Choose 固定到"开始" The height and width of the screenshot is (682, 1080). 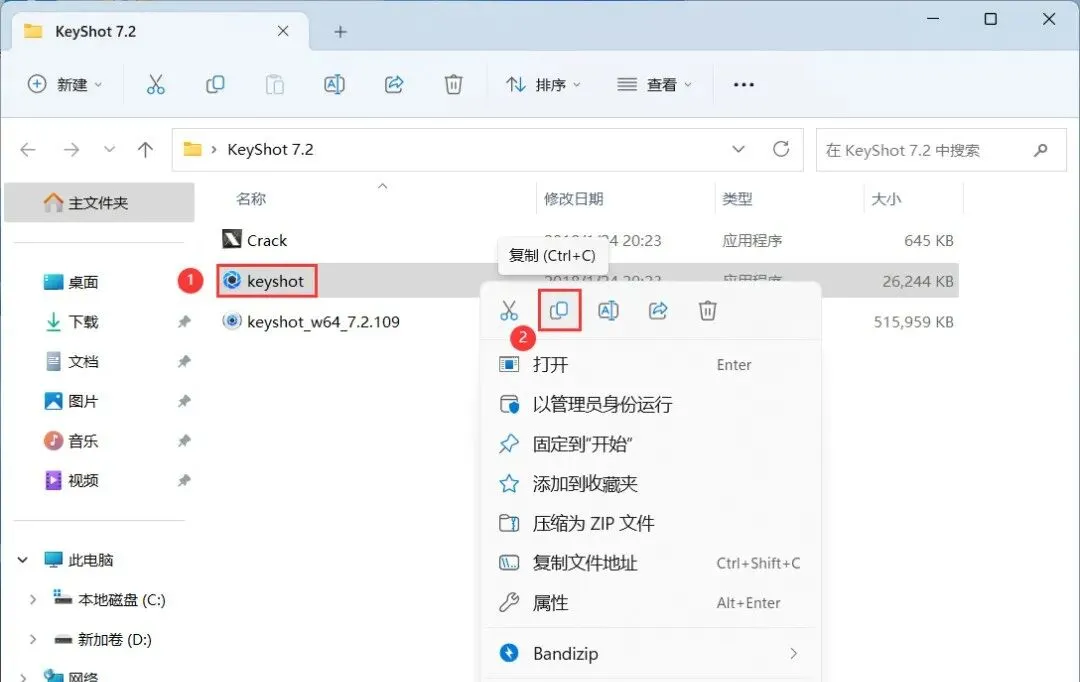(x=652, y=444)
